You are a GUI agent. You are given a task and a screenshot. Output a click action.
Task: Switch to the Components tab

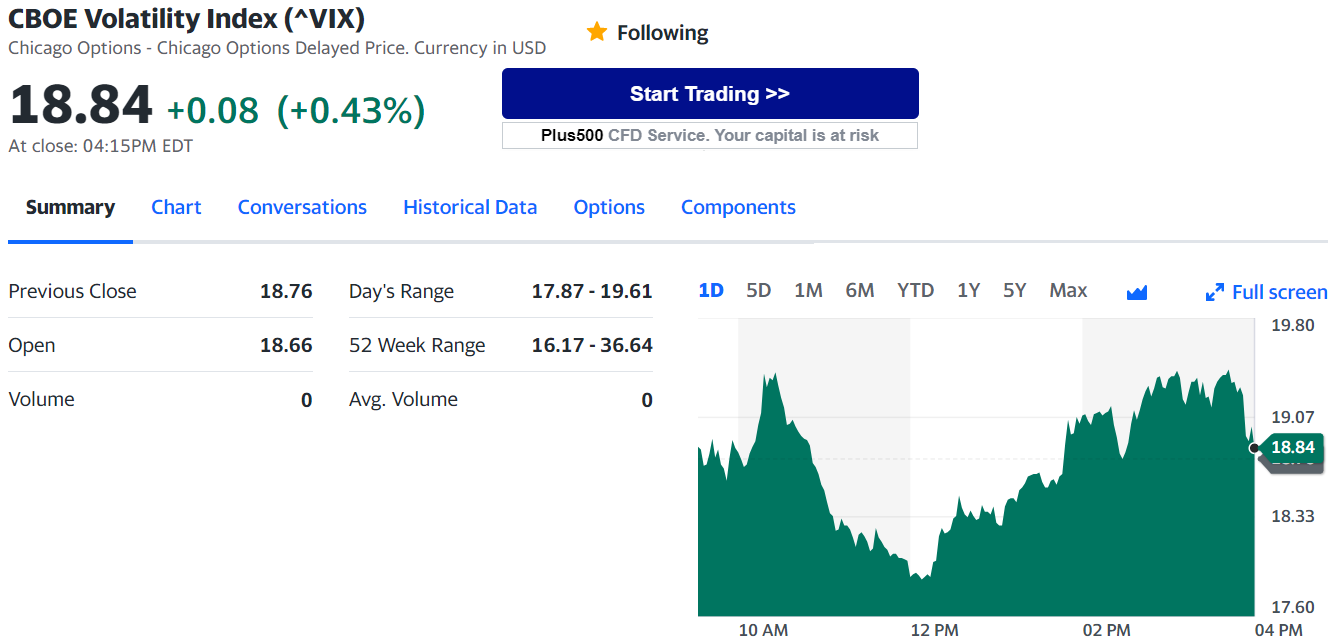click(738, 207)
